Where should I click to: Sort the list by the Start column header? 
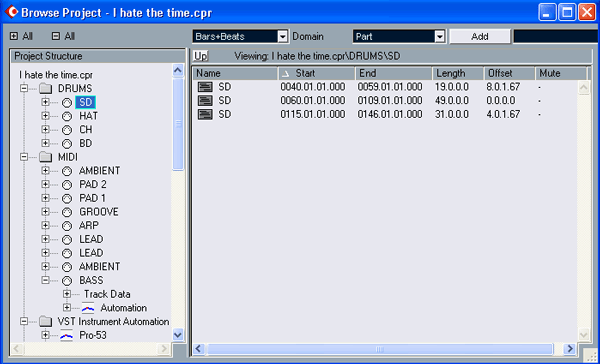[x=316, y=73]
